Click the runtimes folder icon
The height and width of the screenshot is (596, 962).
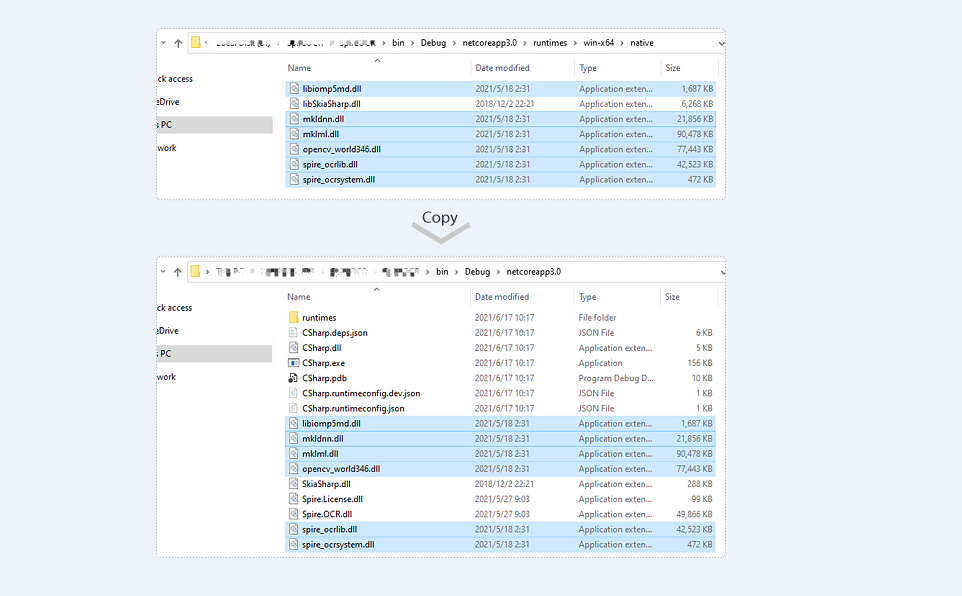pos(293,317)
